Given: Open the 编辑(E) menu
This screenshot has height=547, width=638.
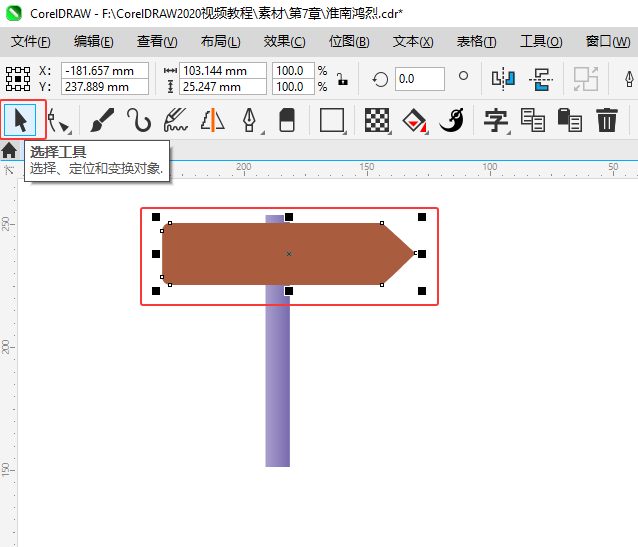Looking at the screenshot, I should pyautogui.click(x=94, y=42).
